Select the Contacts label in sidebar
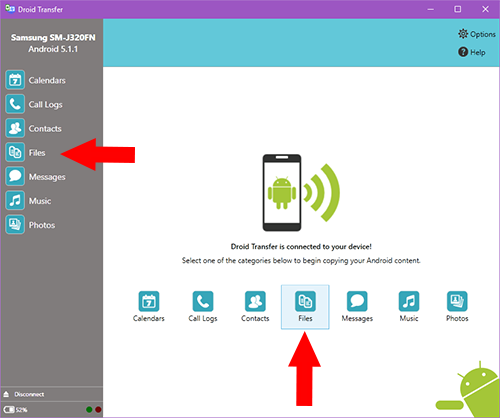The width and height of the screenshot is (500, 418). point(45,129)
